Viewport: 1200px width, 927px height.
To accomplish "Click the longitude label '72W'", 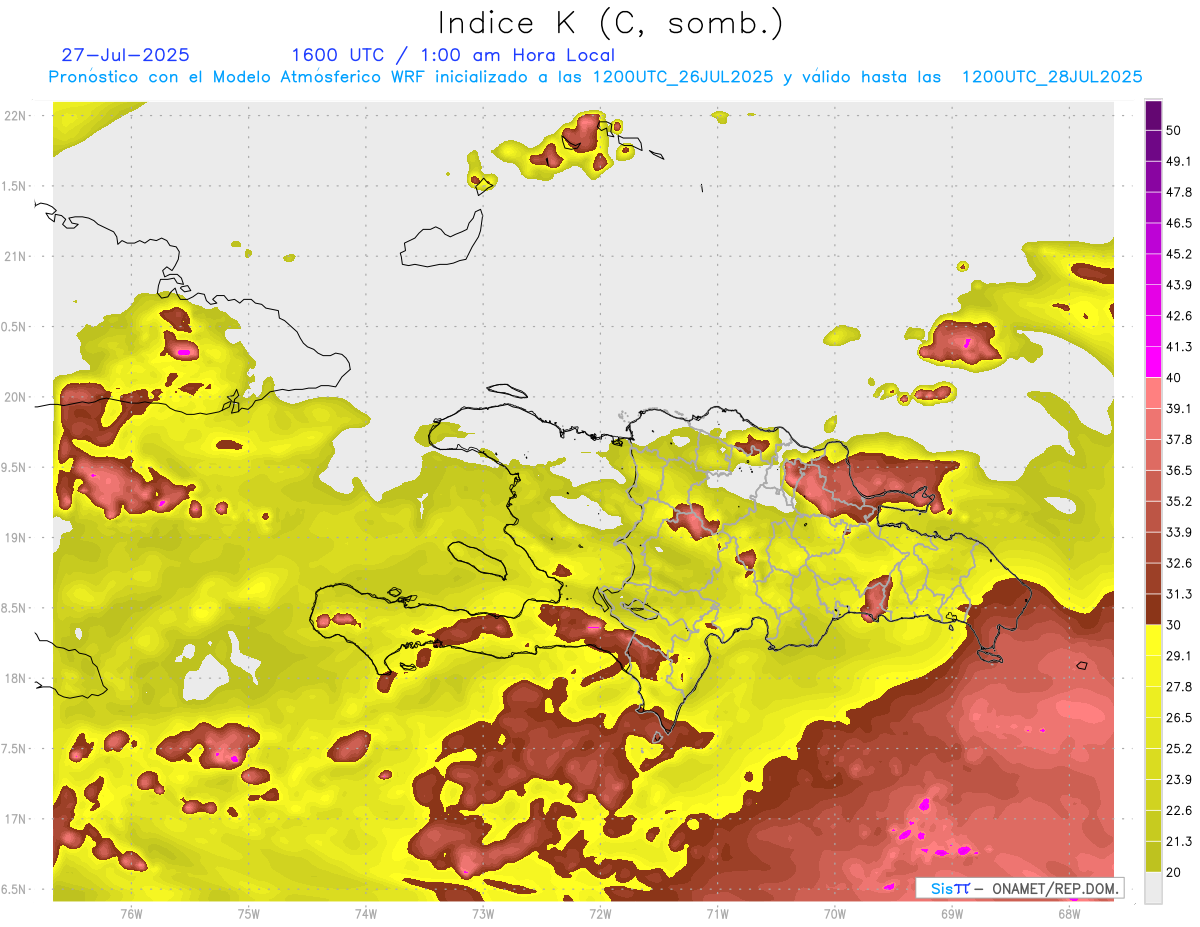I will pos(600,913).
